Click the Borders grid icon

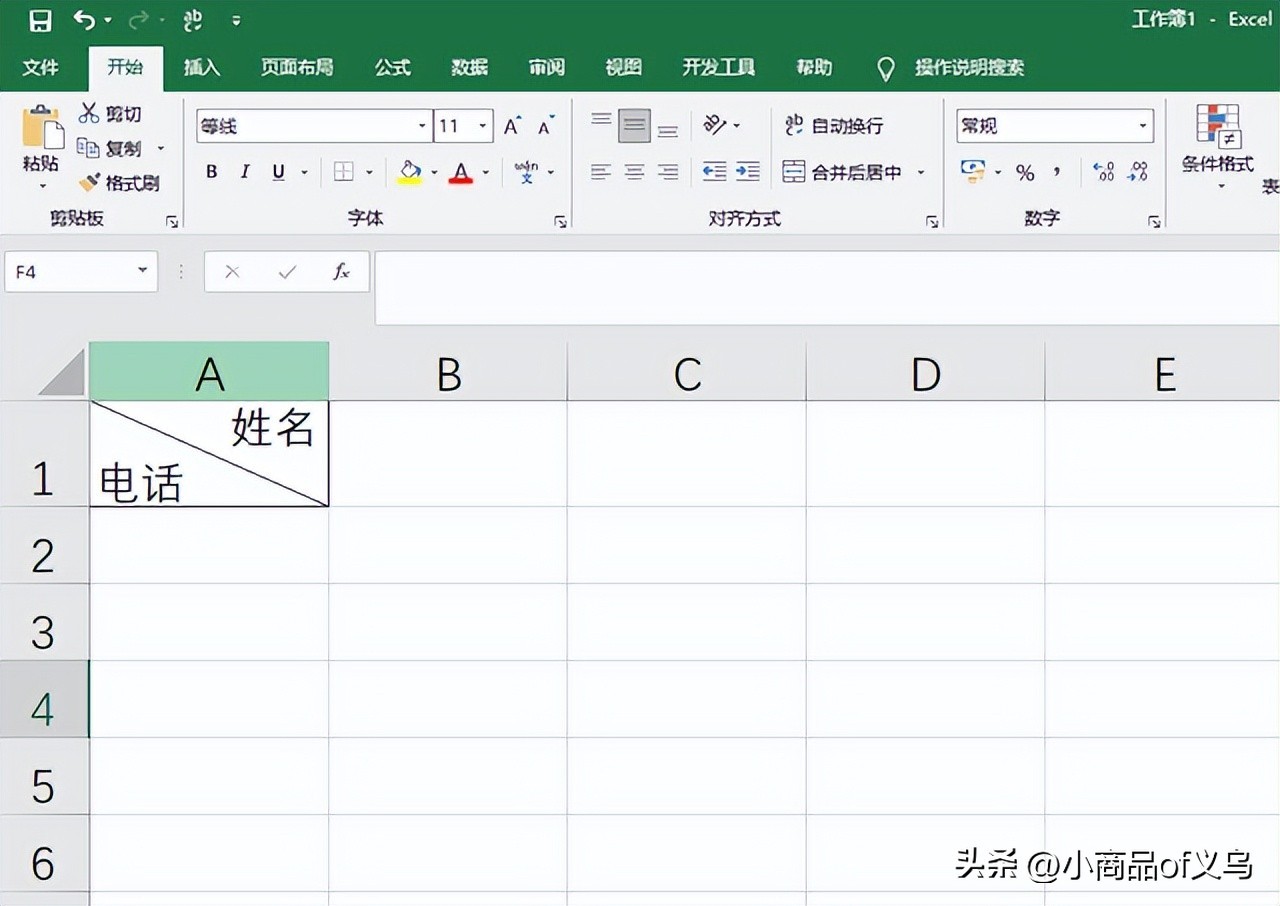[x=344, y=172]
